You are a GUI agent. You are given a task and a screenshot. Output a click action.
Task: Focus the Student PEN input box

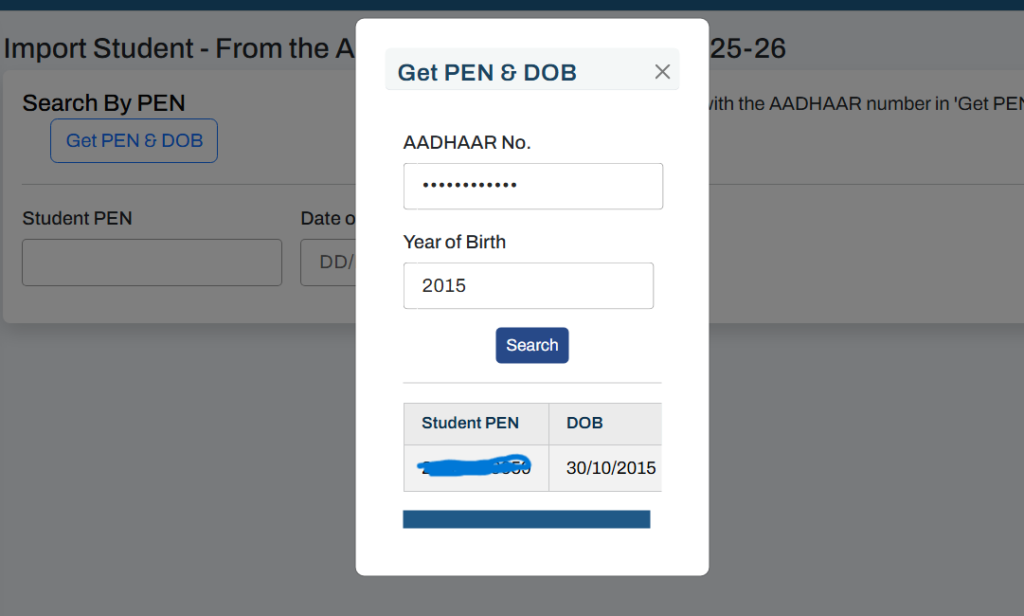pos(152,262)
